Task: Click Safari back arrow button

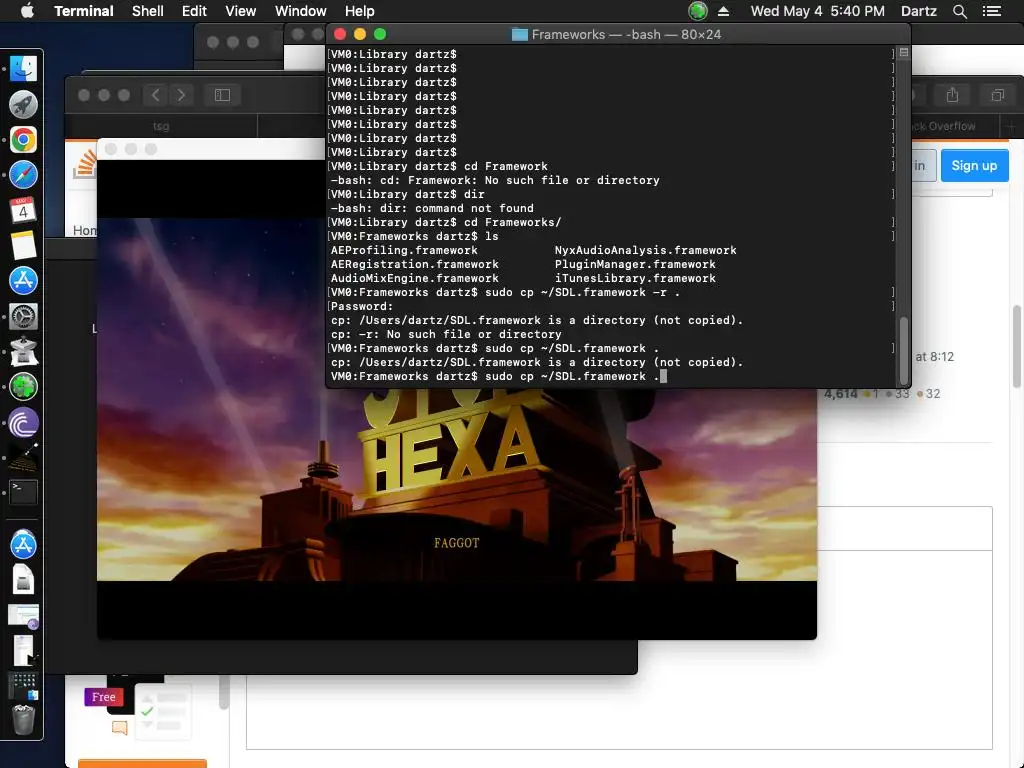Action: (155, 95)
